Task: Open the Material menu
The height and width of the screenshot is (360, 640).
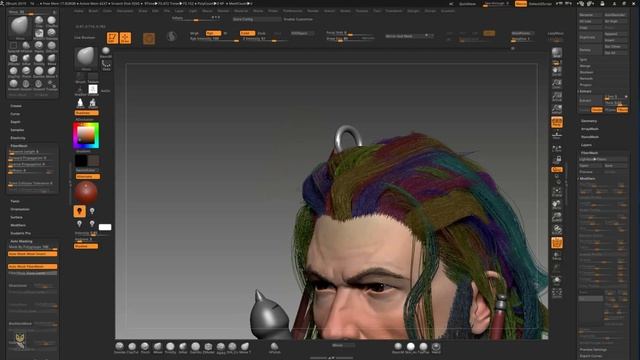Action: click(241, 11)
